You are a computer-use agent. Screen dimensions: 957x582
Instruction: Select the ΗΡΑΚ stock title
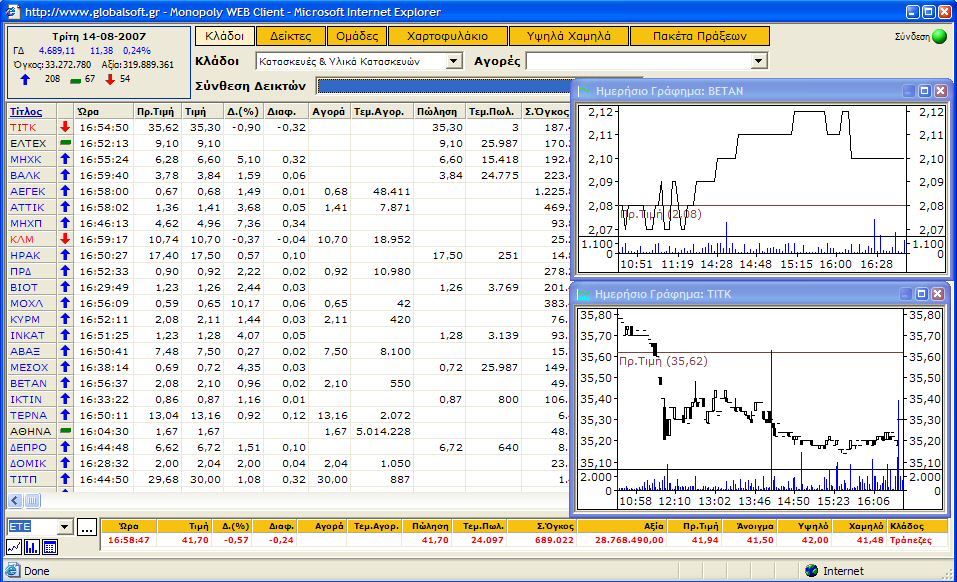coord(25,255)
